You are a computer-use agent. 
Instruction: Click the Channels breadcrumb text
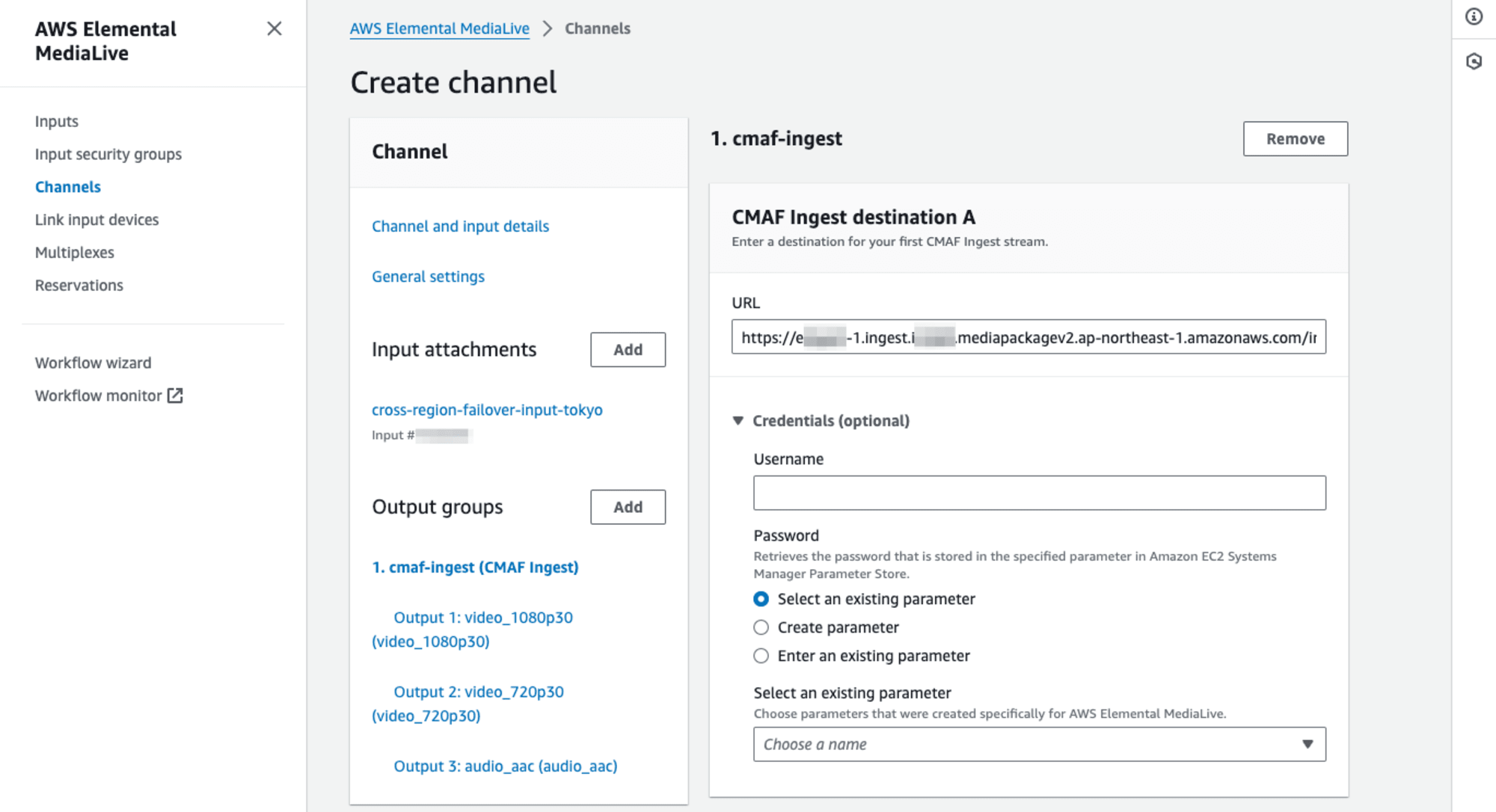[598, 28]
